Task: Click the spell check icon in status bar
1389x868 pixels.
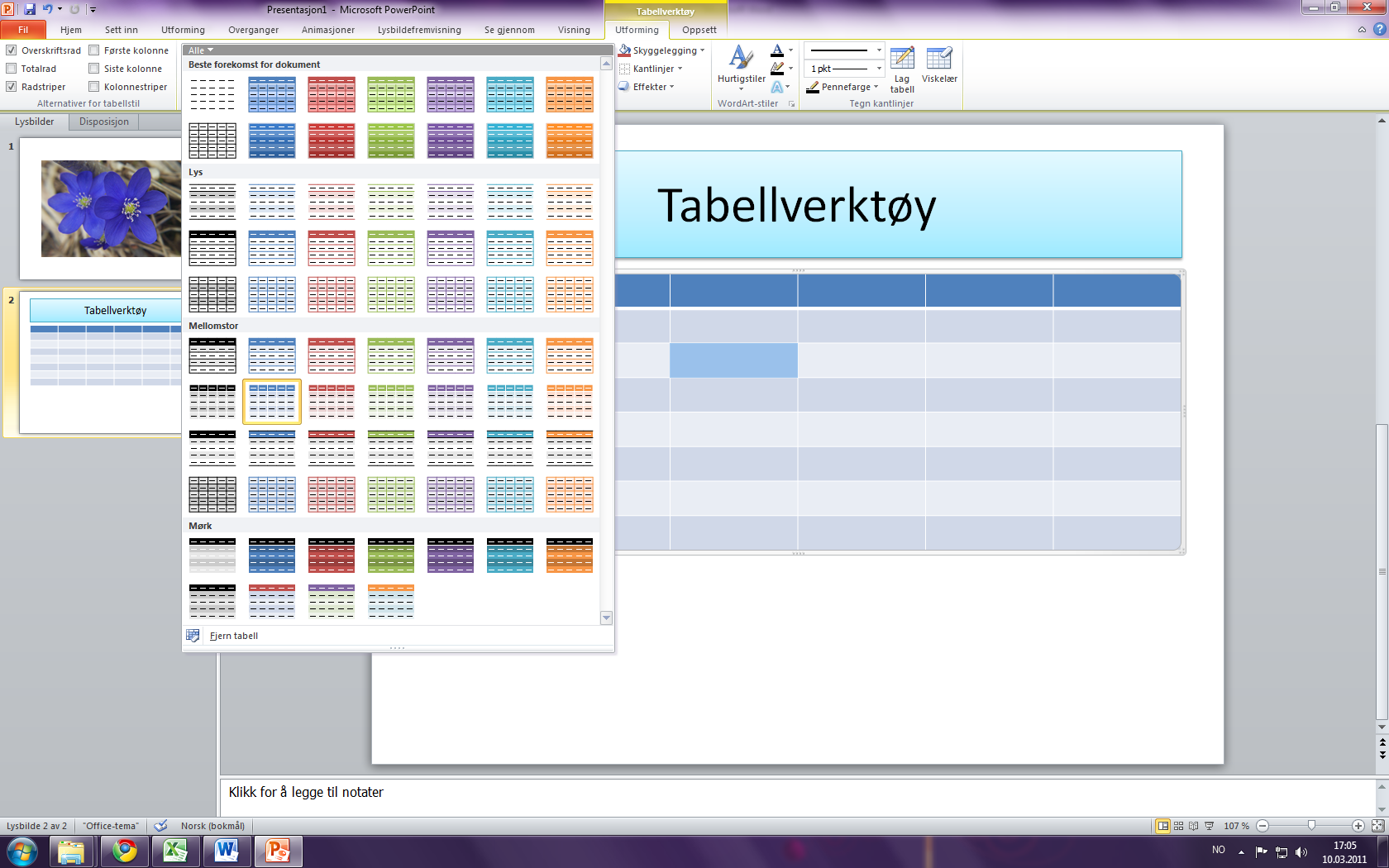Action: 161,826
